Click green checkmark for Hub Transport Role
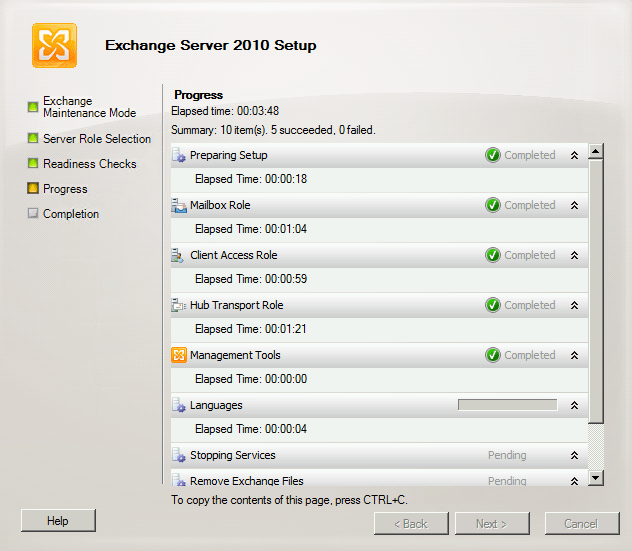The height and width of the screenshot is (551, 632). coord(493,305)
